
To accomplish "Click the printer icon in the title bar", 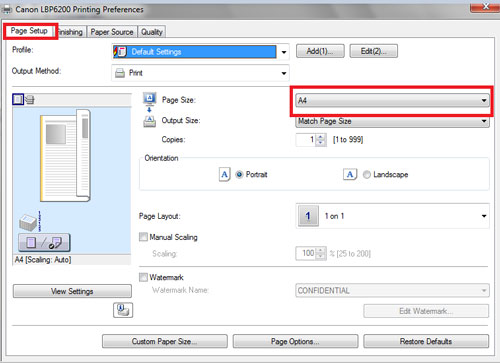I will pyautogui.click(x=7, y=9).
